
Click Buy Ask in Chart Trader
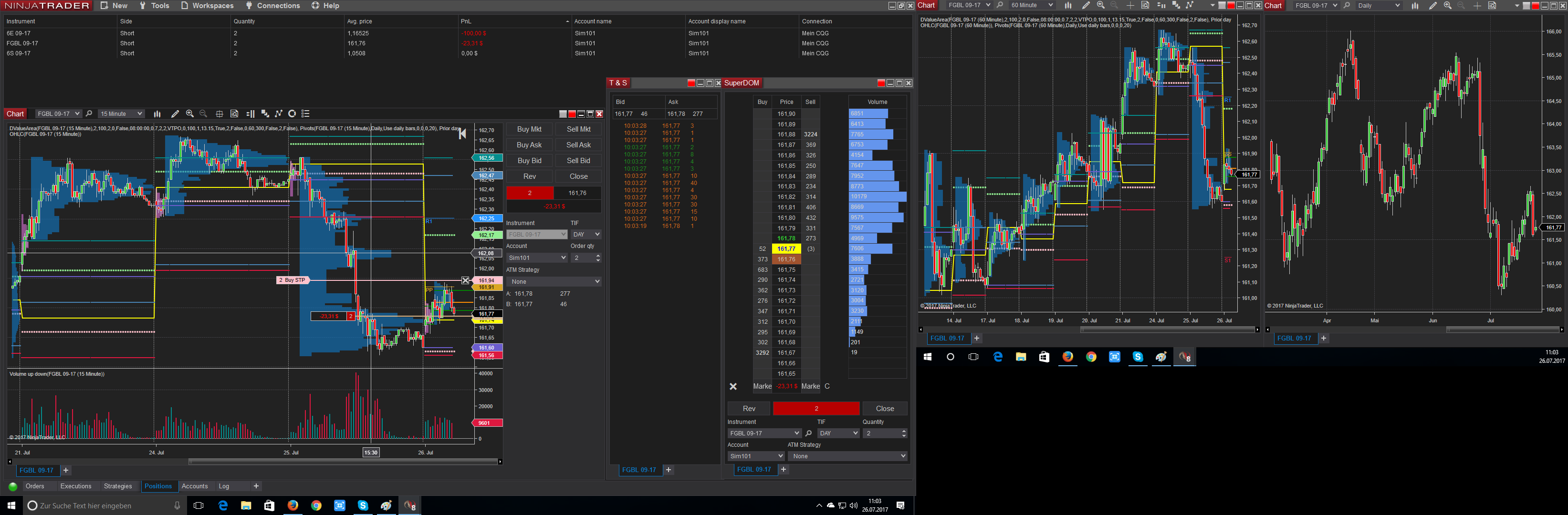coord(529,145)
